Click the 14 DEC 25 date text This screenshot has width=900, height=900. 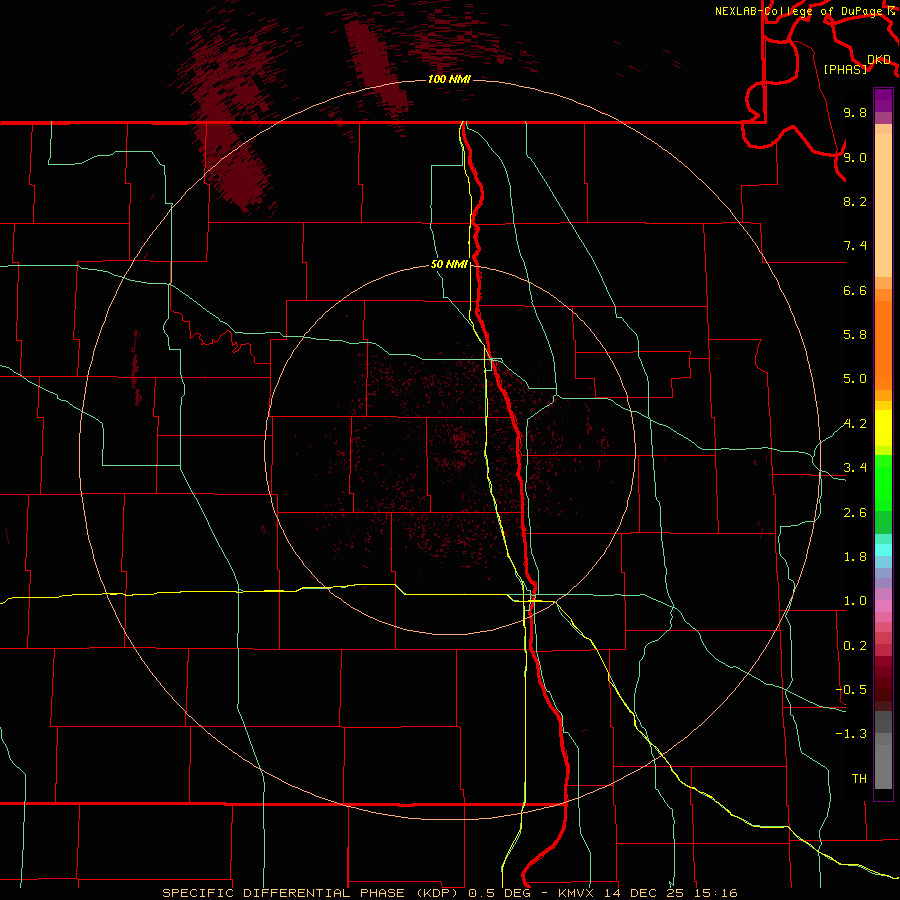tap(644, 893)
